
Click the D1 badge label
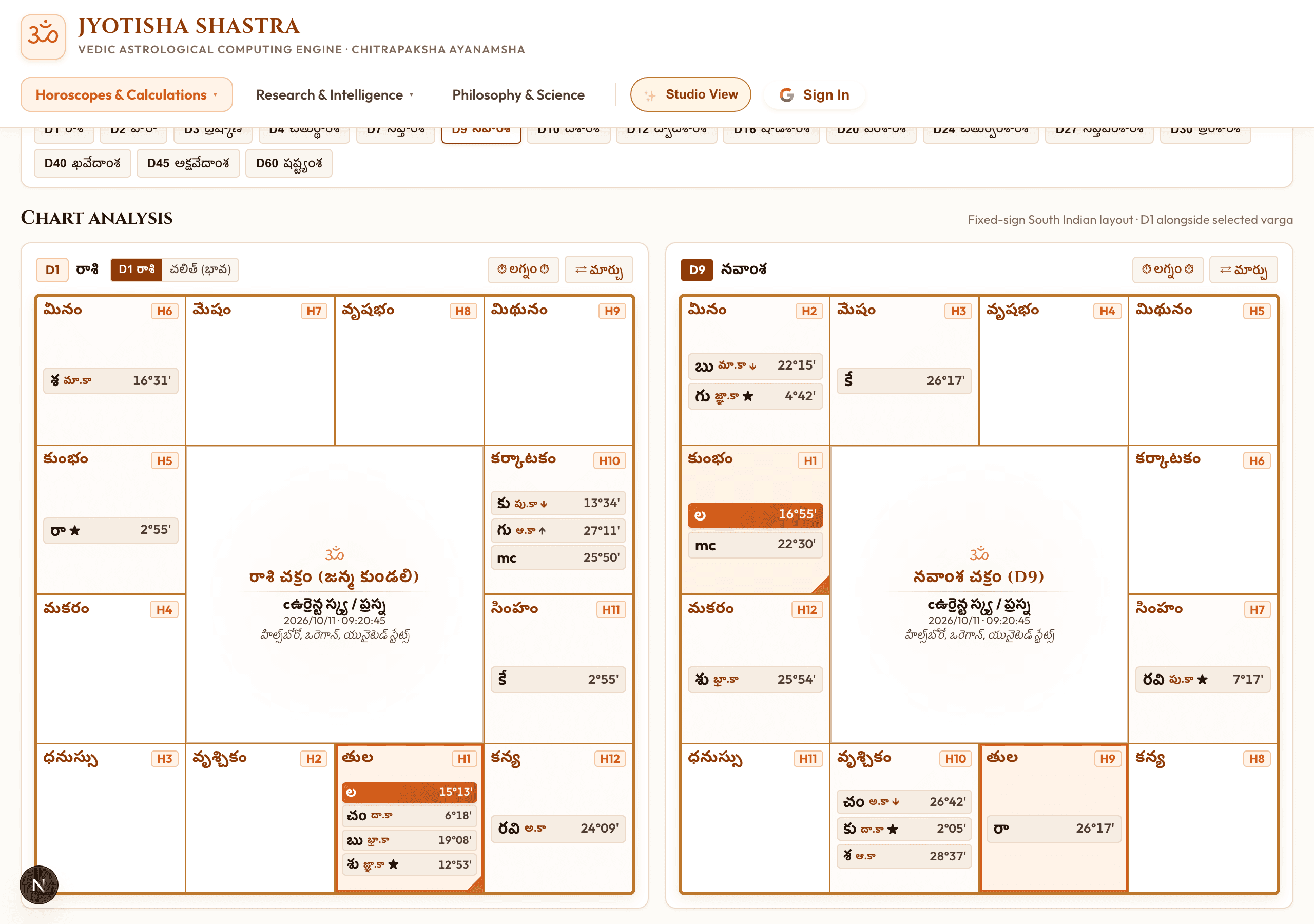click(x=53, y=269)
